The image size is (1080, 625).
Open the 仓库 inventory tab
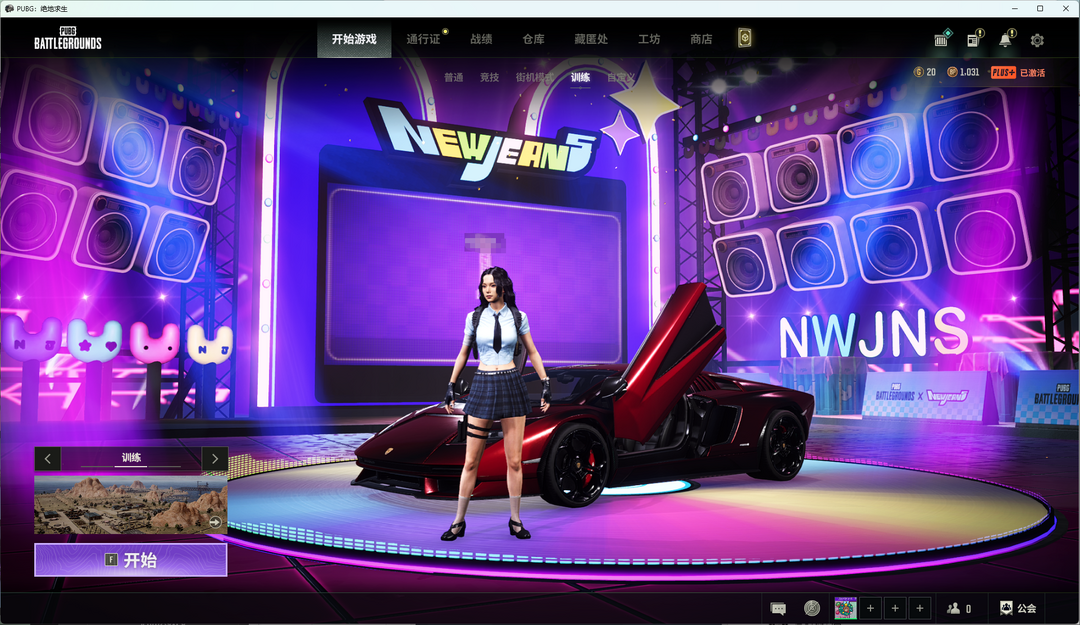pos(534,39)
